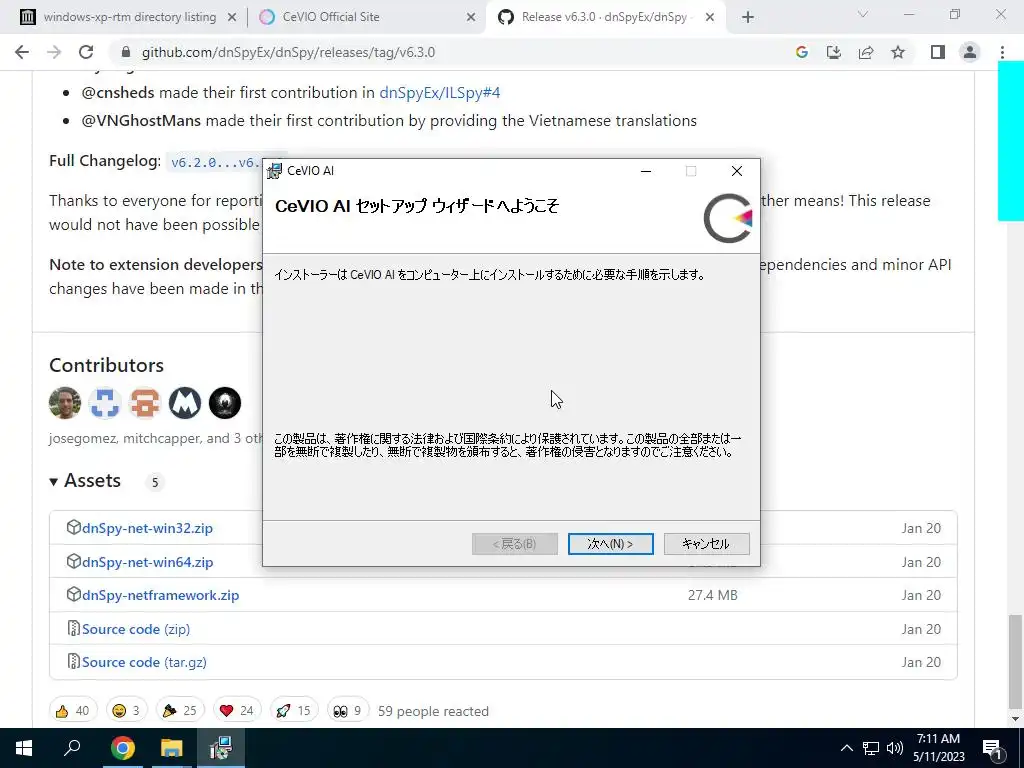1024x768 pixels.
Task: Close the CeVIO AI setup dialog
Action: [x=737, y=171]
